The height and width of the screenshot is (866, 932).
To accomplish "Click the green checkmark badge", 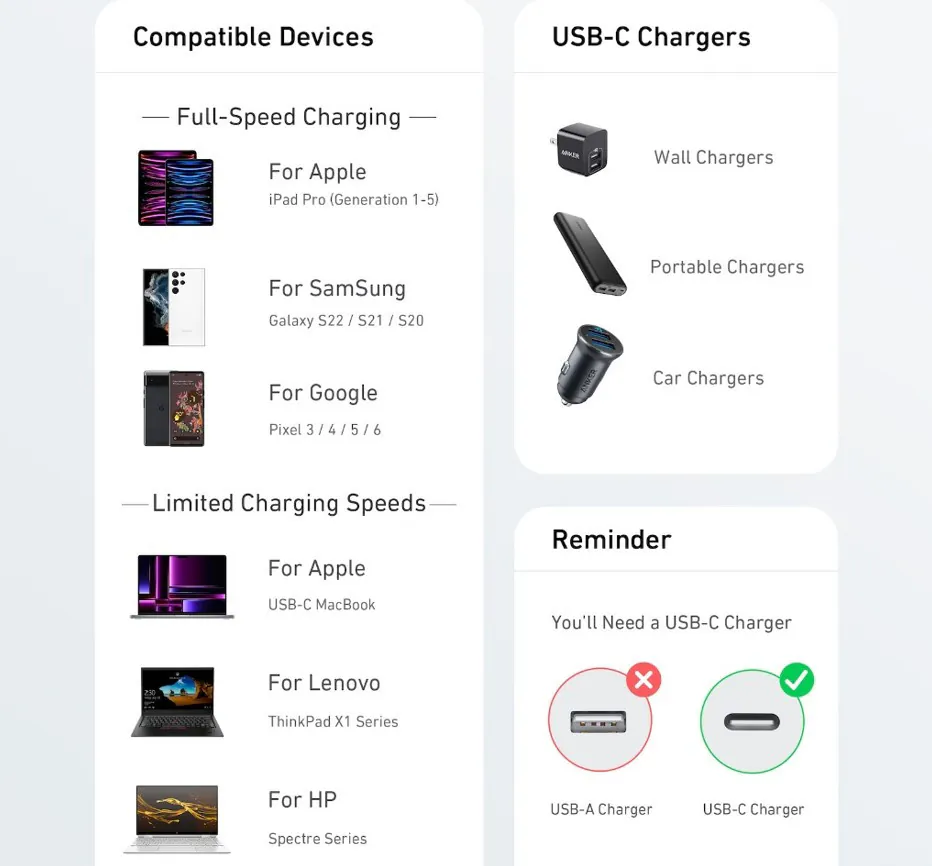I will coord(796,679).
